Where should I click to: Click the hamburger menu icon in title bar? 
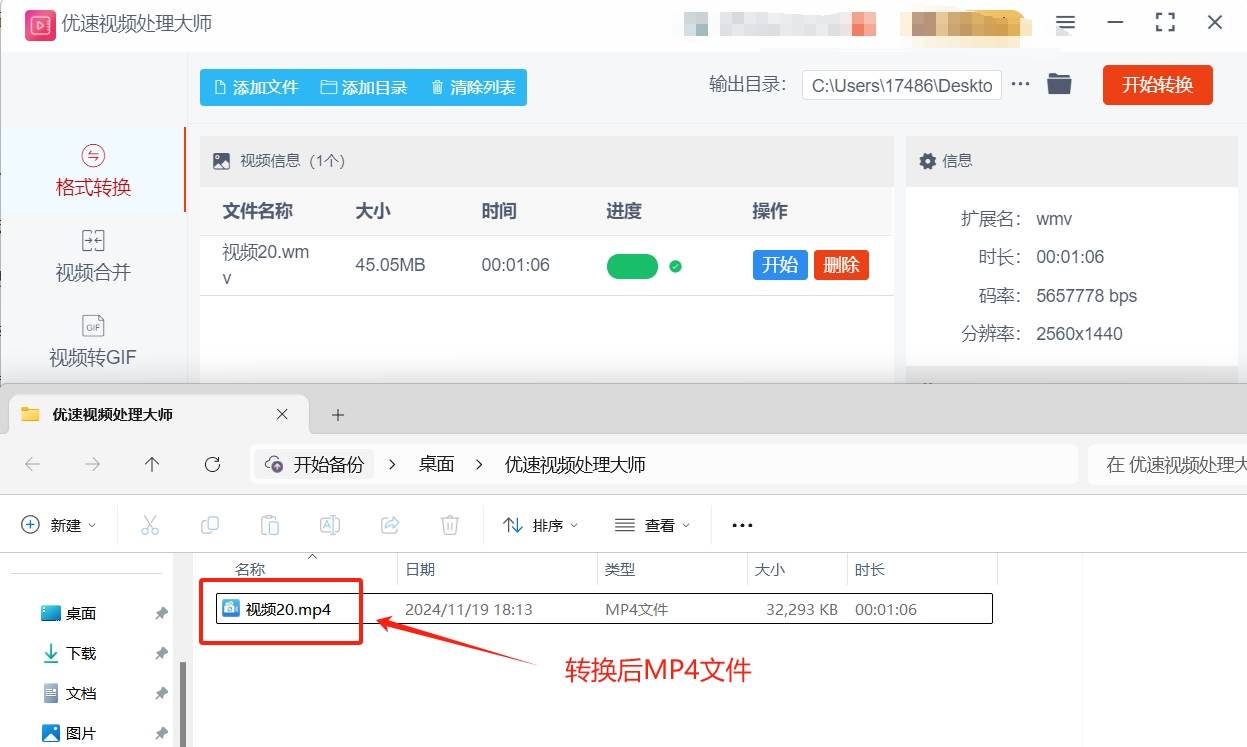[1066, 23]
